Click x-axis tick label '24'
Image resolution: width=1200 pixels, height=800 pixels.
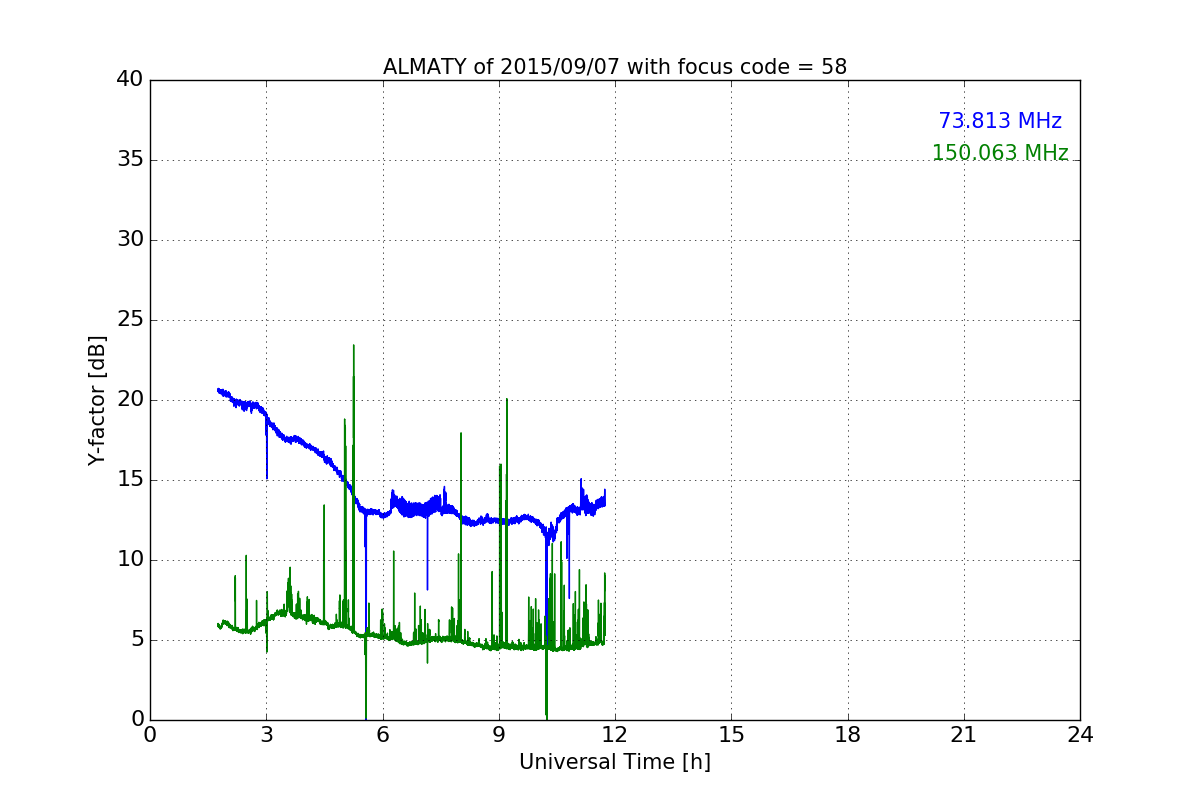[1080, 735]
